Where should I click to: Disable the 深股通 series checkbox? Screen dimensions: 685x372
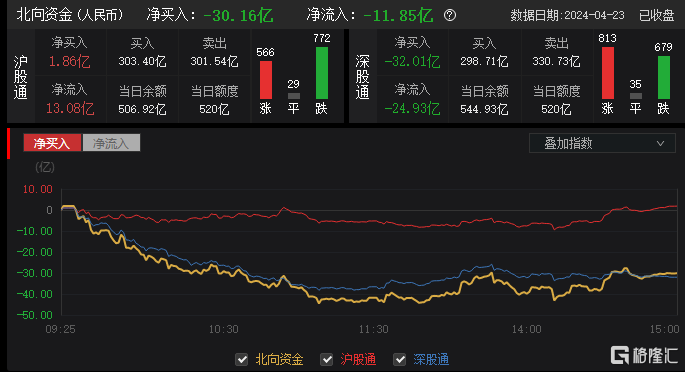tap(399, 359)
